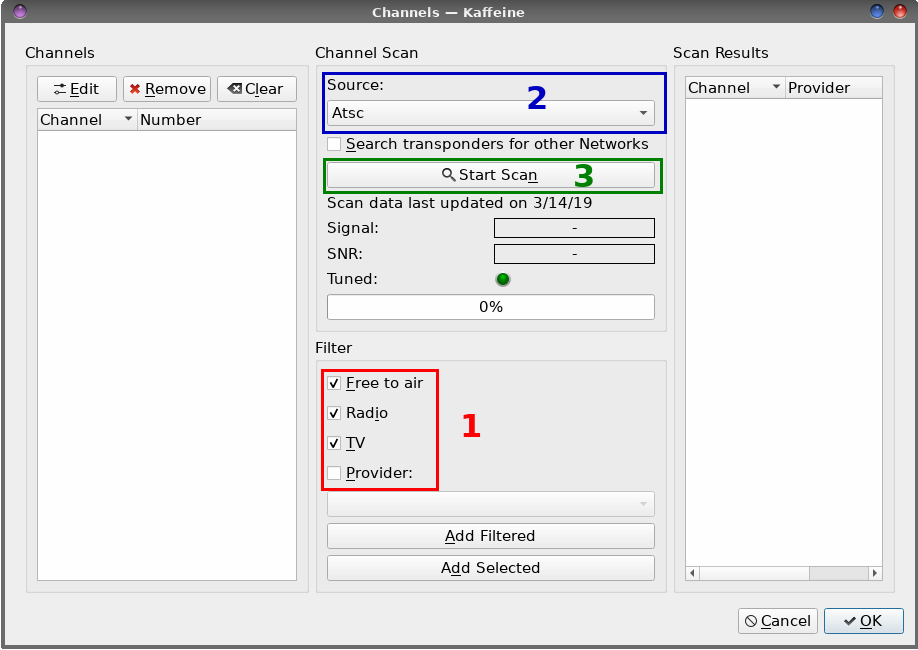Click the Clear channels button
This screenshot has width=918, height=650.
pyautogui.click(x=257, y=89)
